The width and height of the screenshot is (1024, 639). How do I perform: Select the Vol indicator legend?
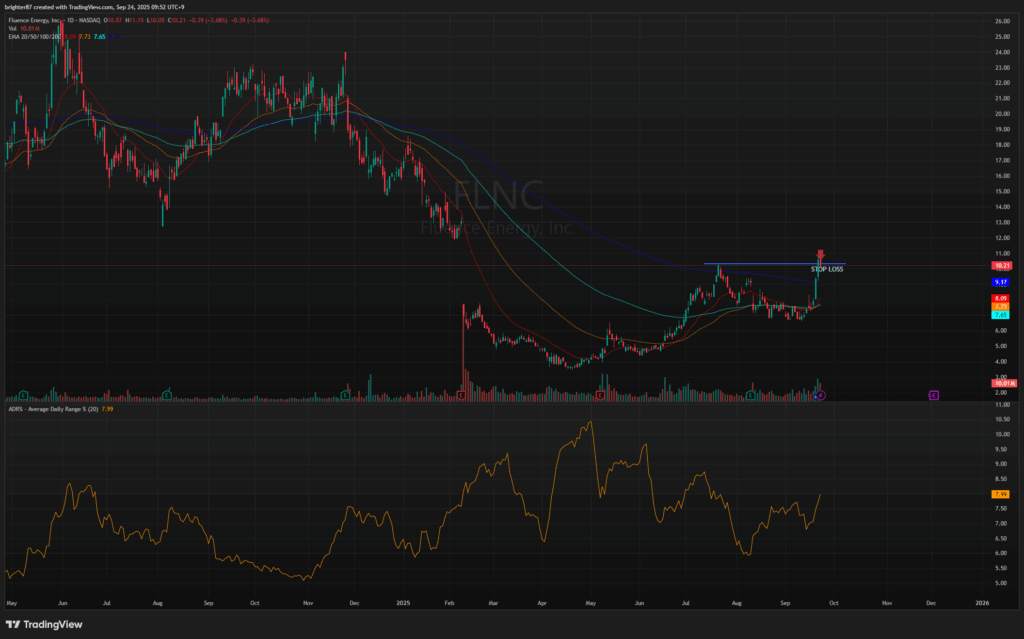point(24,29)
